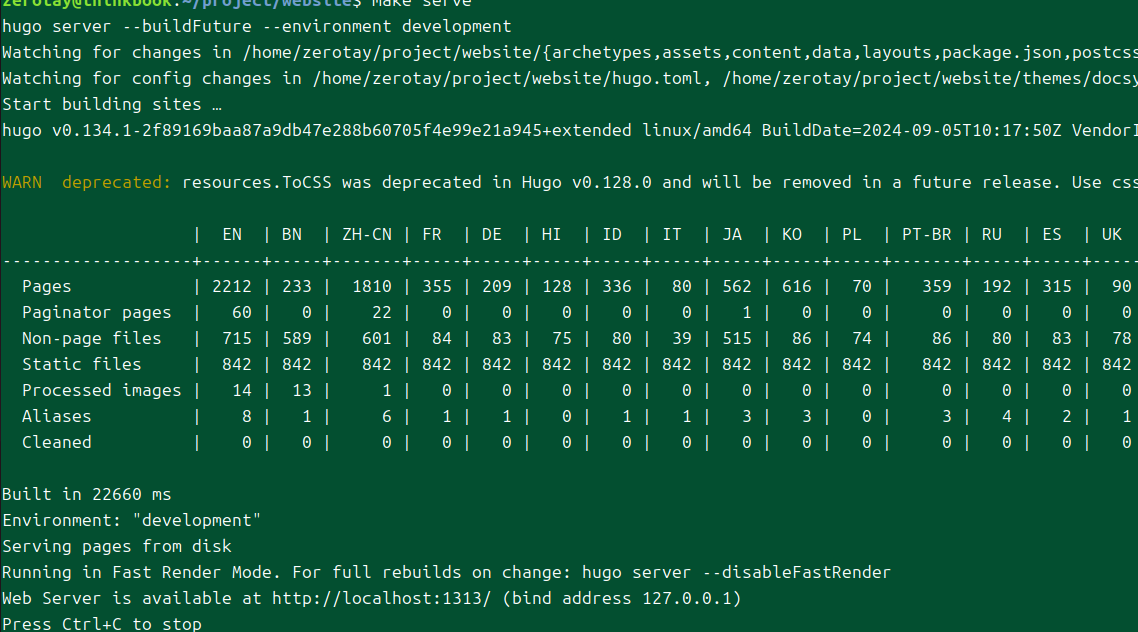1138x632 pixels.
Task: Select the Non-page files row label
Action: point(92,338)
